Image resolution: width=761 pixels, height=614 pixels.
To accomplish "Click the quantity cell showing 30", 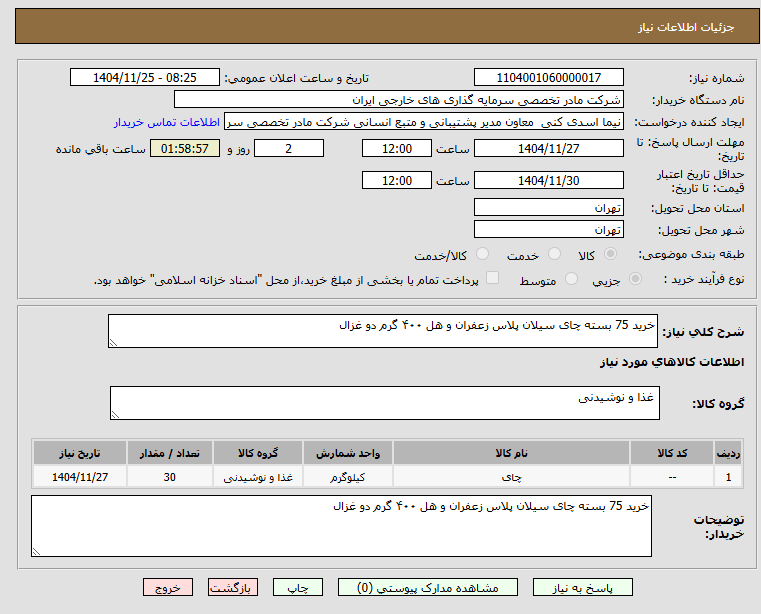I will (169, 477).
